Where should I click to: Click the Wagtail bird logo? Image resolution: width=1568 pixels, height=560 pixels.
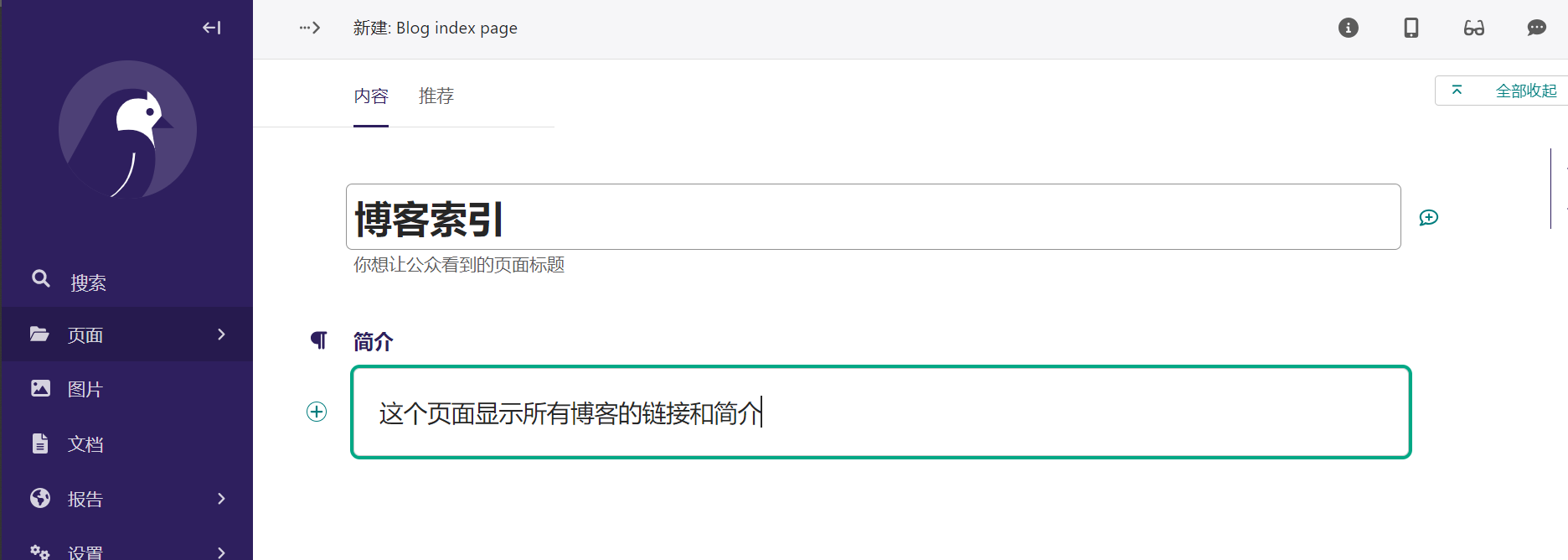[x=127, y=129]
